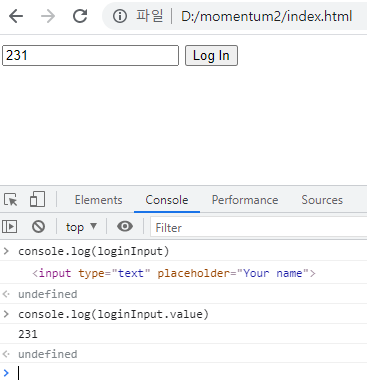The width and height of the screenshot is (367, 388).
Task: Click the console Filter field
Action: click(259, 228)
